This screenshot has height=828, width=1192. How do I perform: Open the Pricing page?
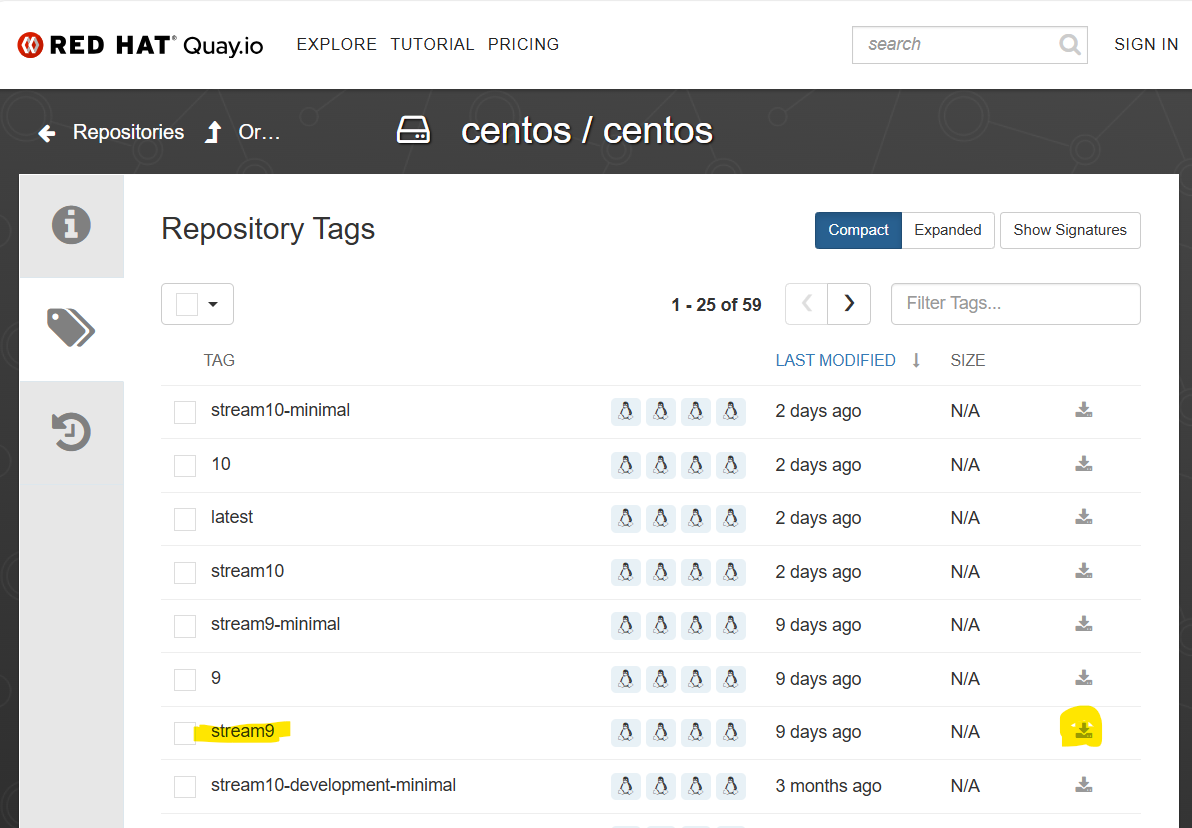click(x=524, y=45)
